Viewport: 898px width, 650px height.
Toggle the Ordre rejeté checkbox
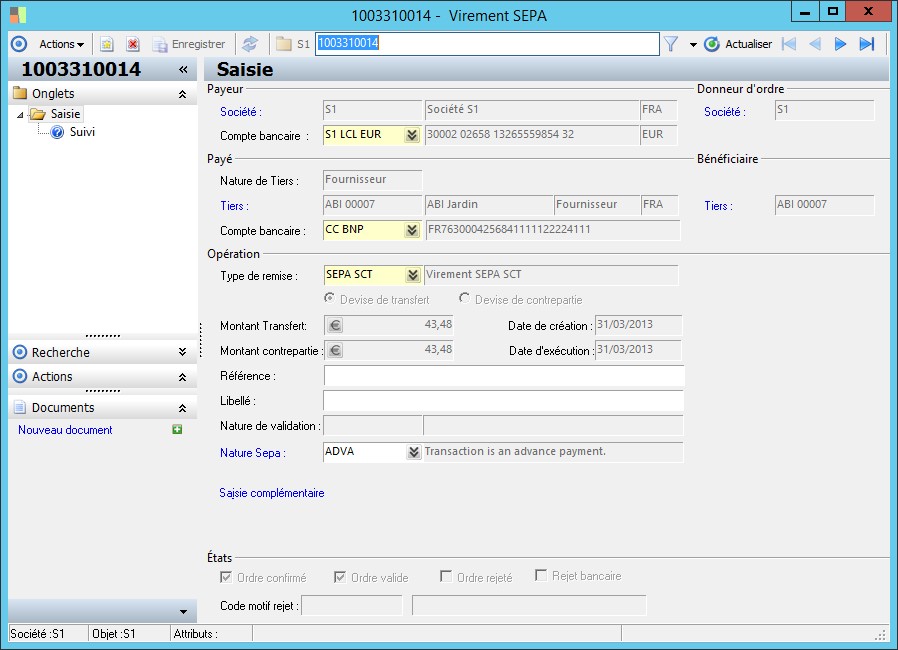pos(446,577)
